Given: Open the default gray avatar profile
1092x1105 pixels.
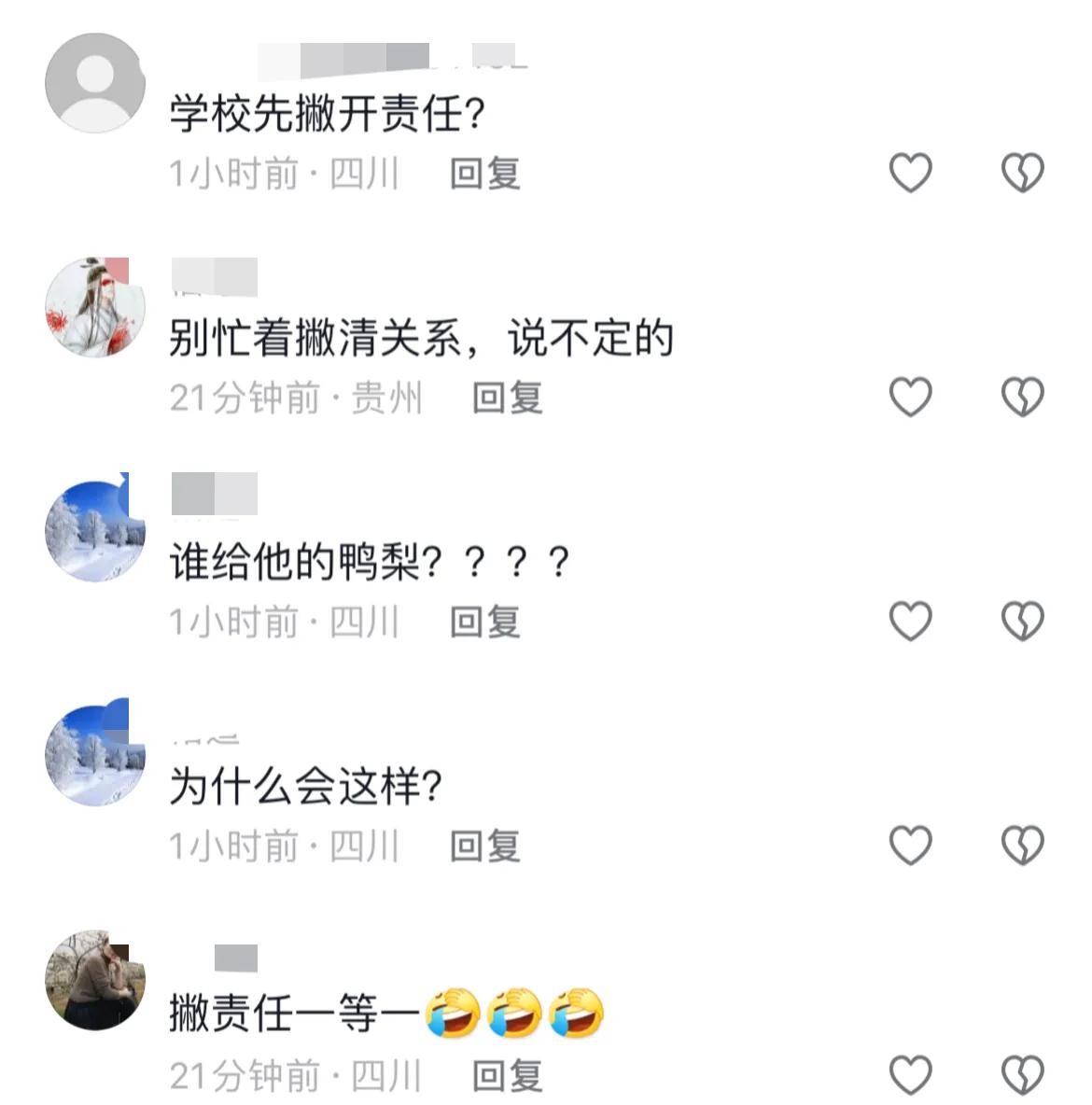Looking at the screenshot, I should (x=95, y=83).
